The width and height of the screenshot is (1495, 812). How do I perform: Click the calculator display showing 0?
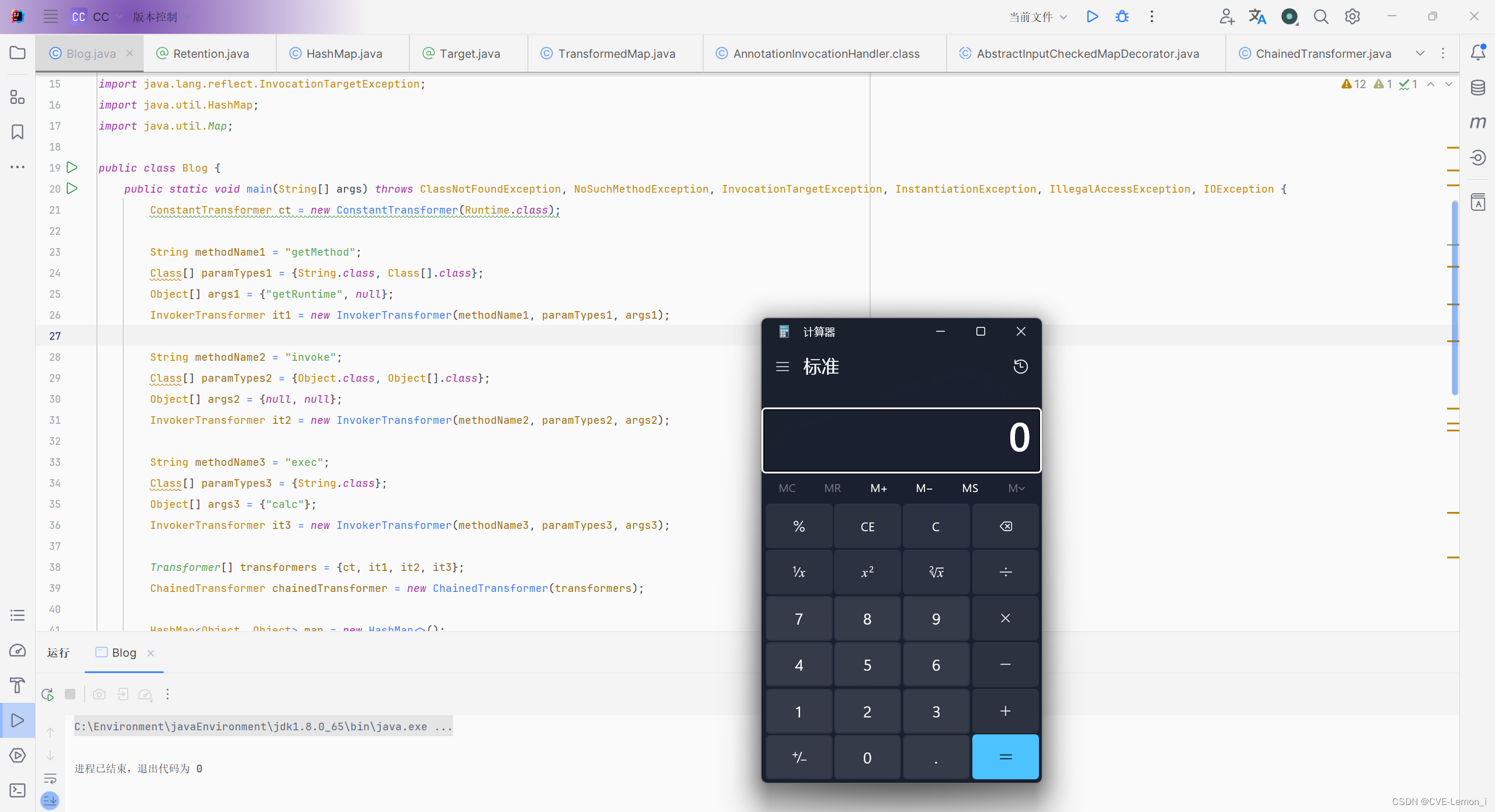(901, 440)
